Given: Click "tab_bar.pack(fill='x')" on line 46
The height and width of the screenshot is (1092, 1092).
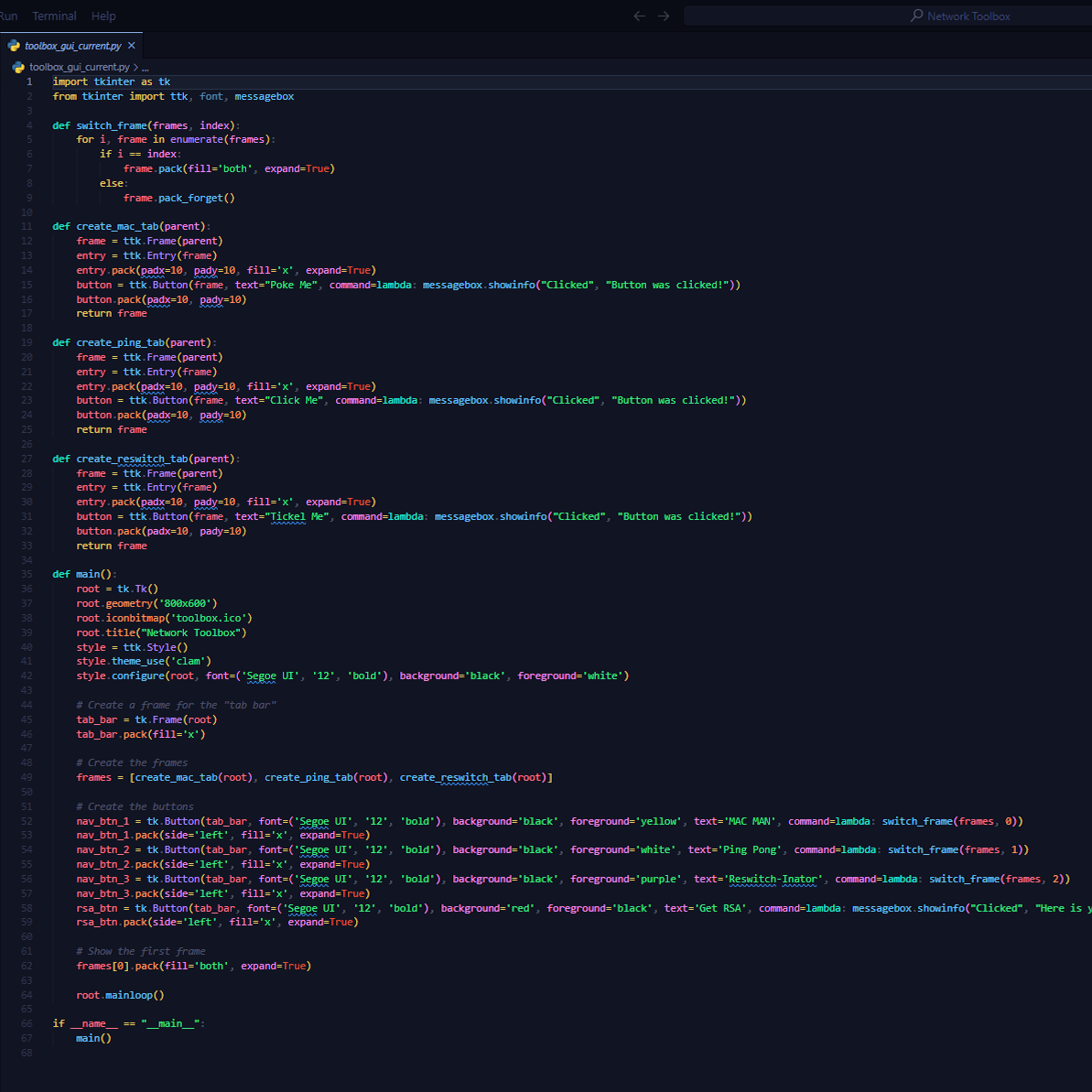Looking at the screenshot, I should click(x=141, y=735).
